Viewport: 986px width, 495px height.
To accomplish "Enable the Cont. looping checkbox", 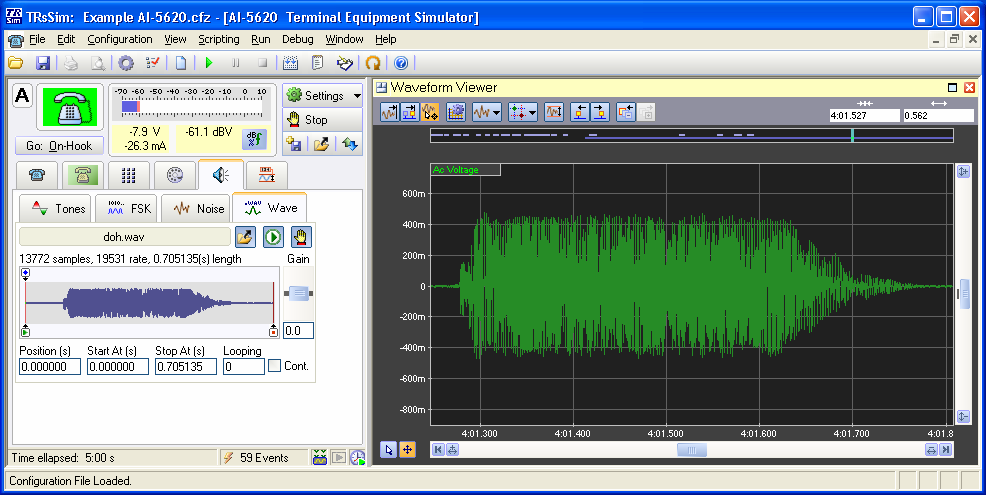I will 275,366.
